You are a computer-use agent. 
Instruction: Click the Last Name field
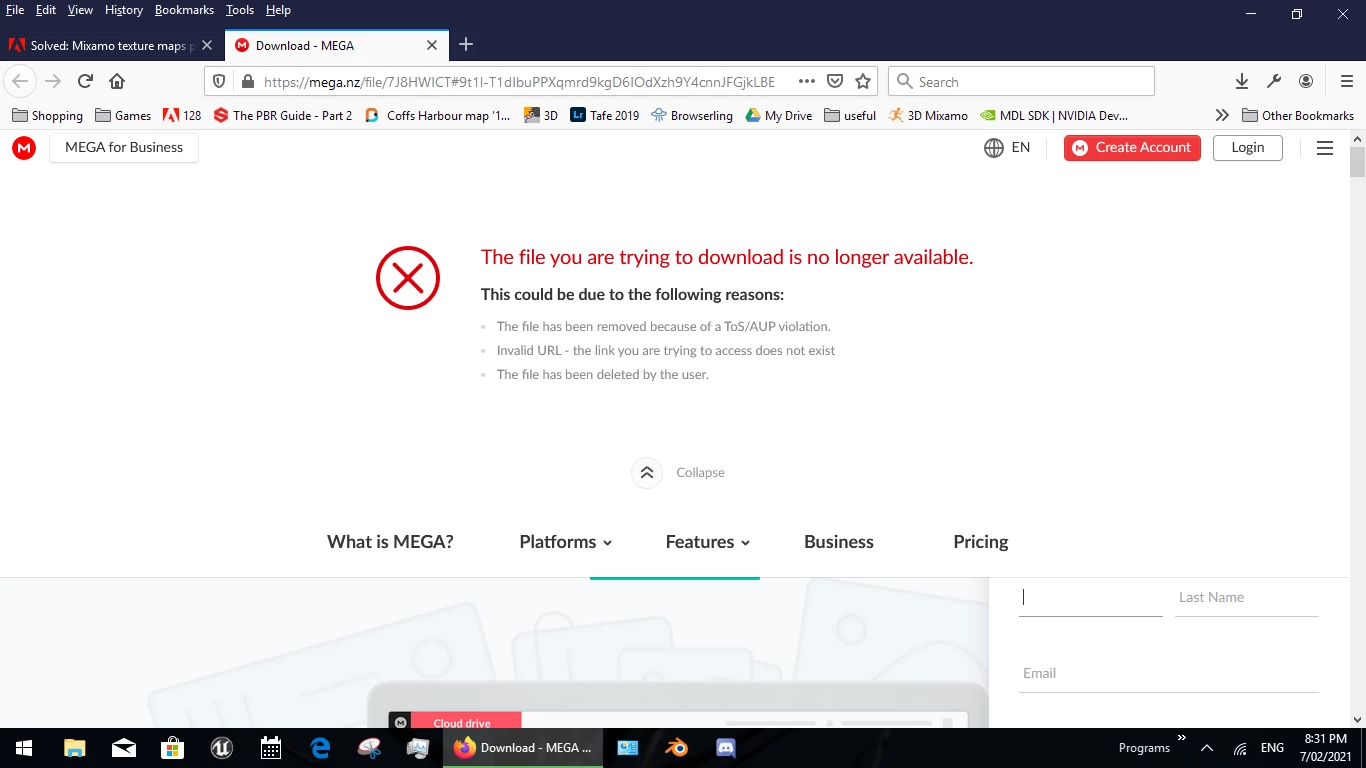1247,597
